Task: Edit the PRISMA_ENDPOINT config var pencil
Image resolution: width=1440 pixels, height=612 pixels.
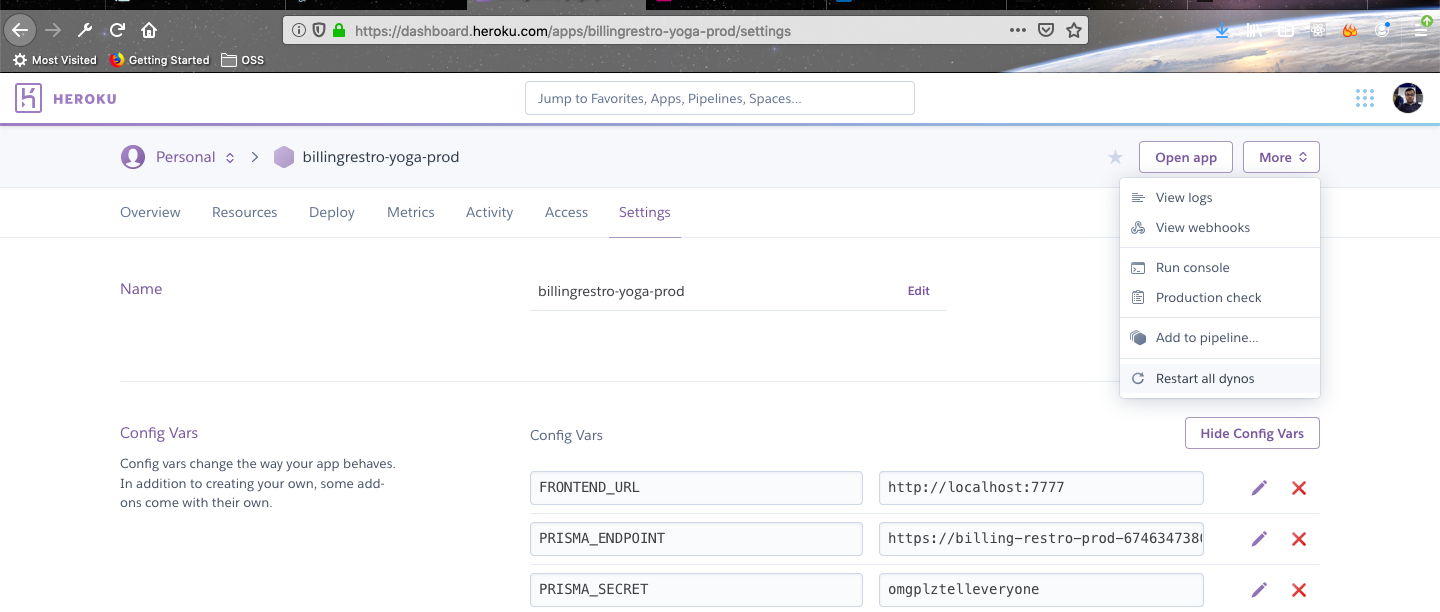Action: pyautogui.click(x=1259, y=538)
